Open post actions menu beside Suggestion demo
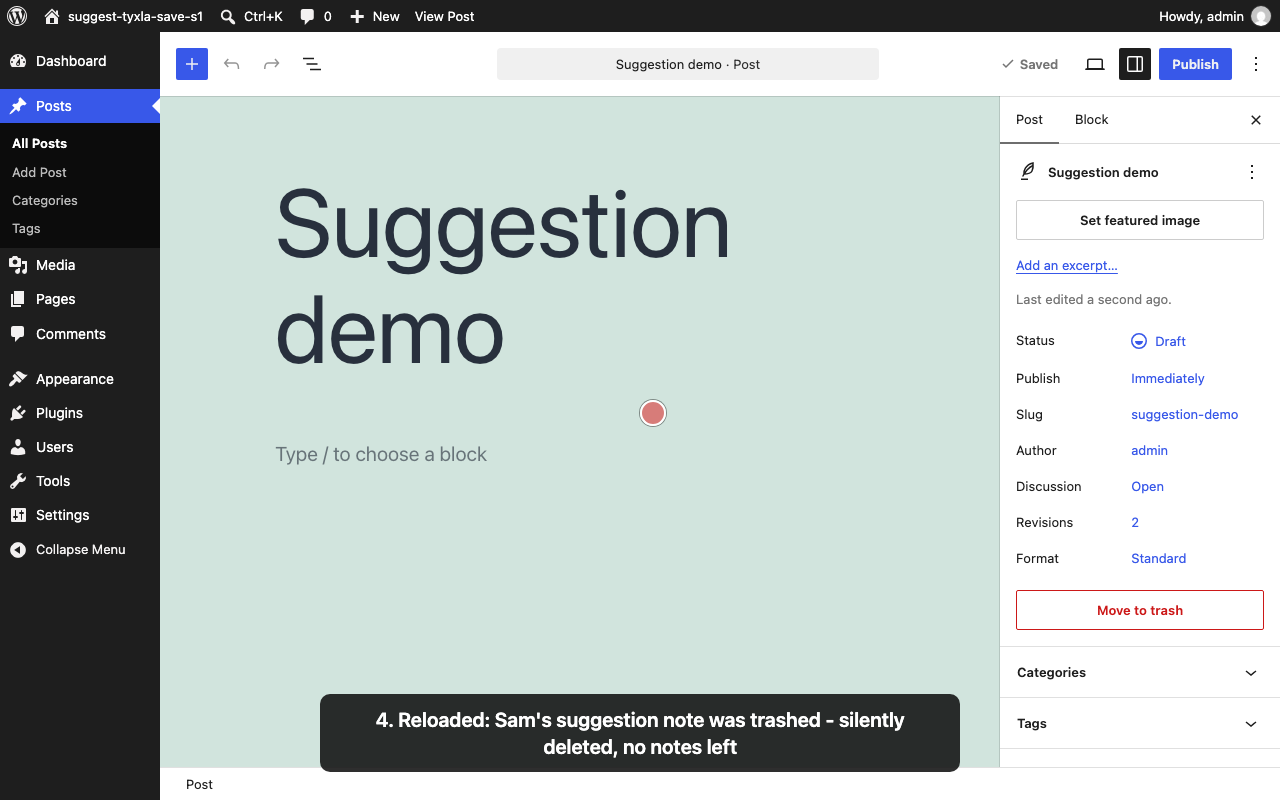This screenshot has height=800, width=1280. [x=1252, y=172]
